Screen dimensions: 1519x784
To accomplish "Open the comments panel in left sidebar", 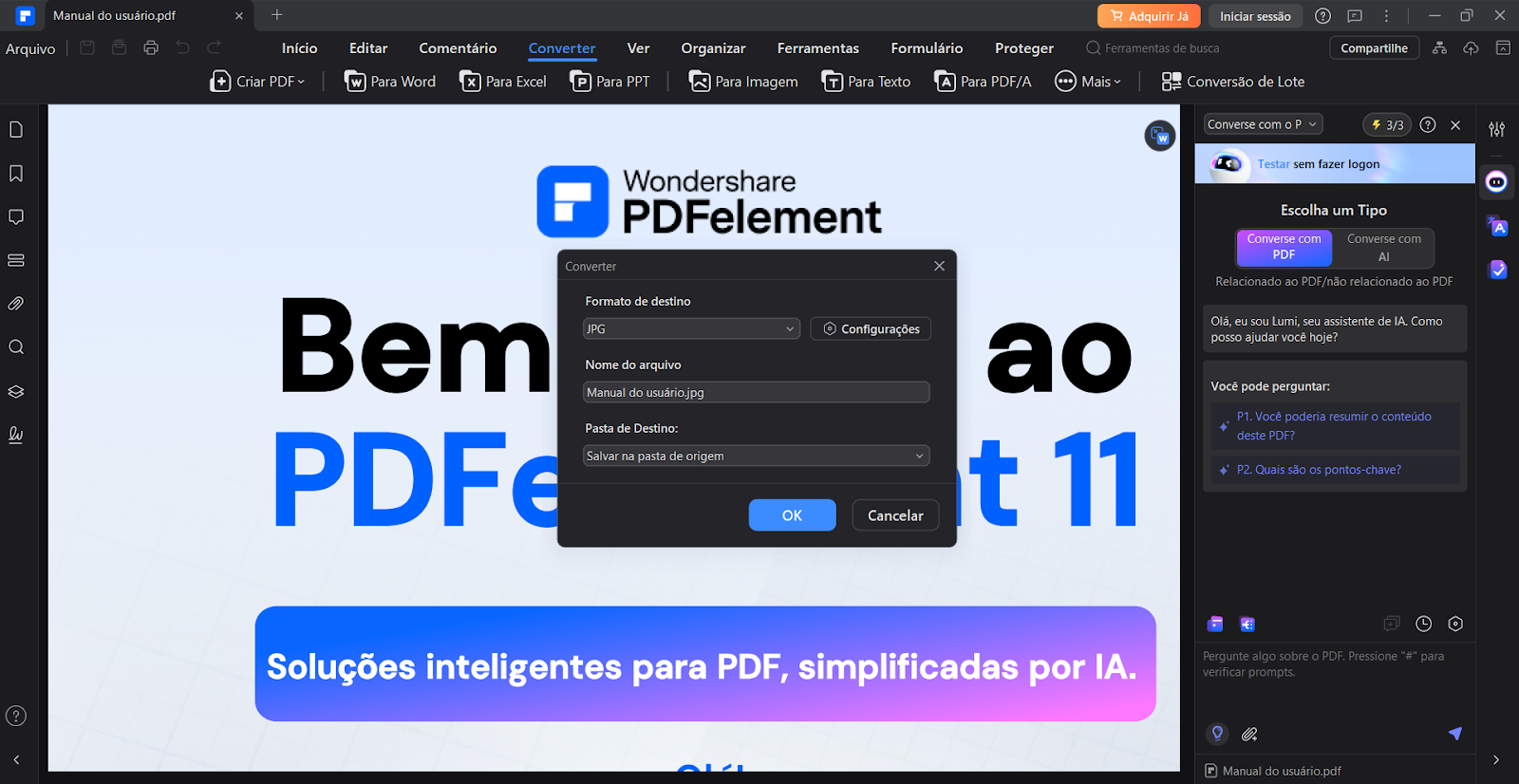I will click(16, 217).
